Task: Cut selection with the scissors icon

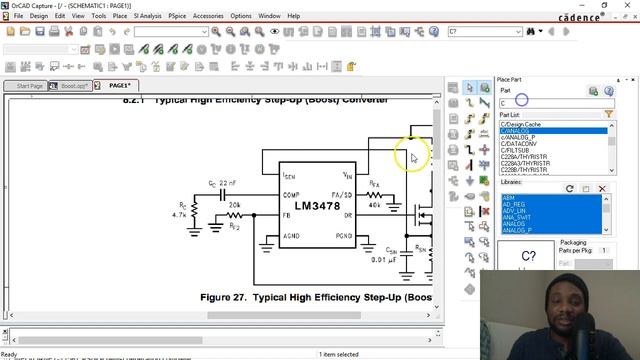Action: point(69,31)
